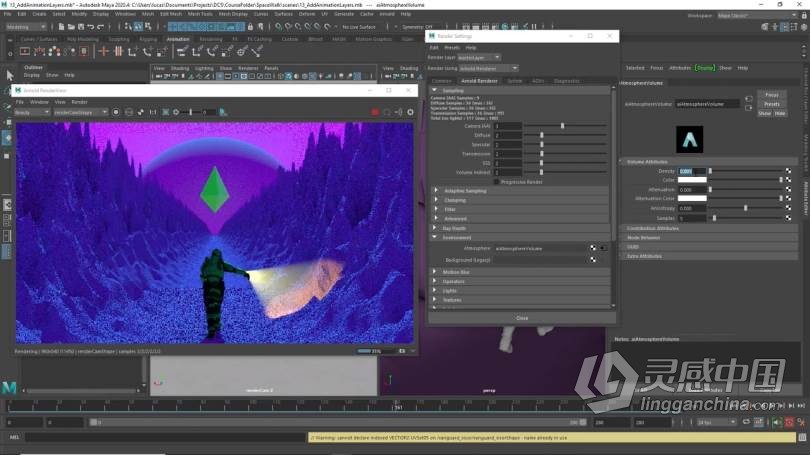Toggle the audio speaker icon in range bar
The height and width of the screenshot is (455, 810).
[x=777, y=422]
